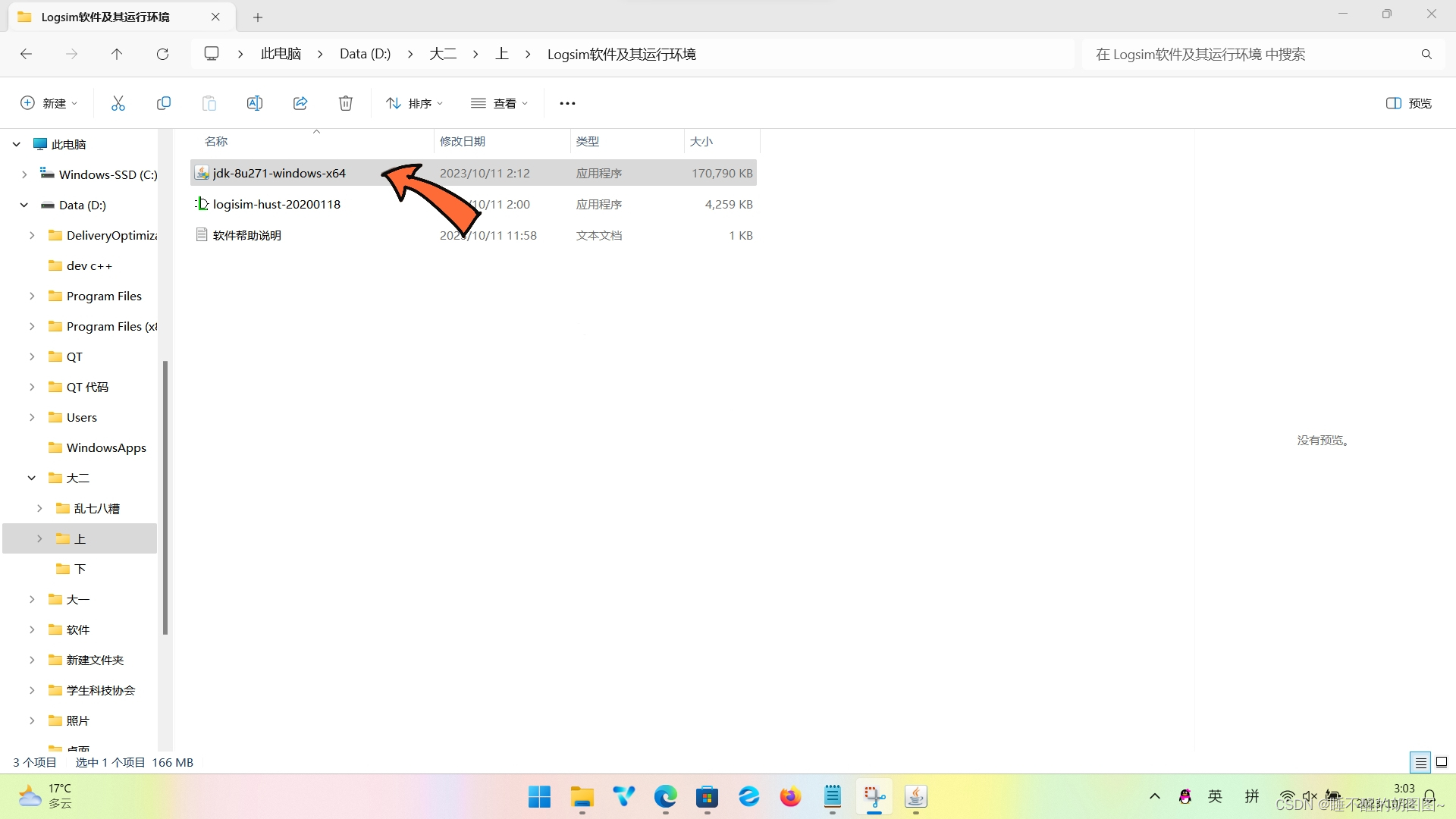This screenshot has width=1456, height=819.
Task: Click the Delete trash icon
Action: (x=346, y=103)
